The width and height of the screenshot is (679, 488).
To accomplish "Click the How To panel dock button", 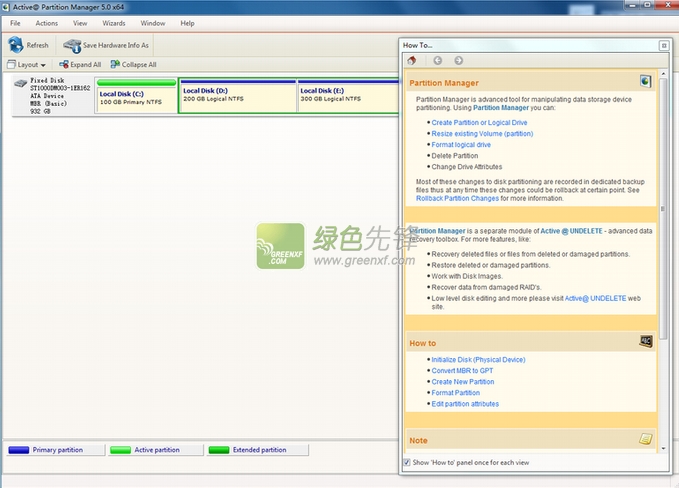I will [x=664, y=45].
